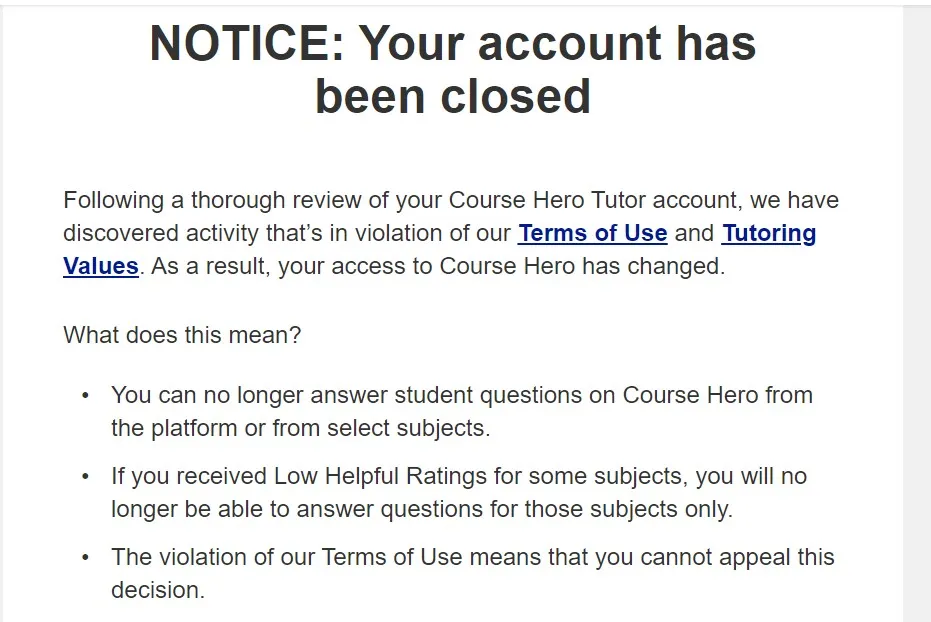Viewport: 931px width, 622px height.
Task: Click the bullet text starting "If you received"
Action: 458,476
